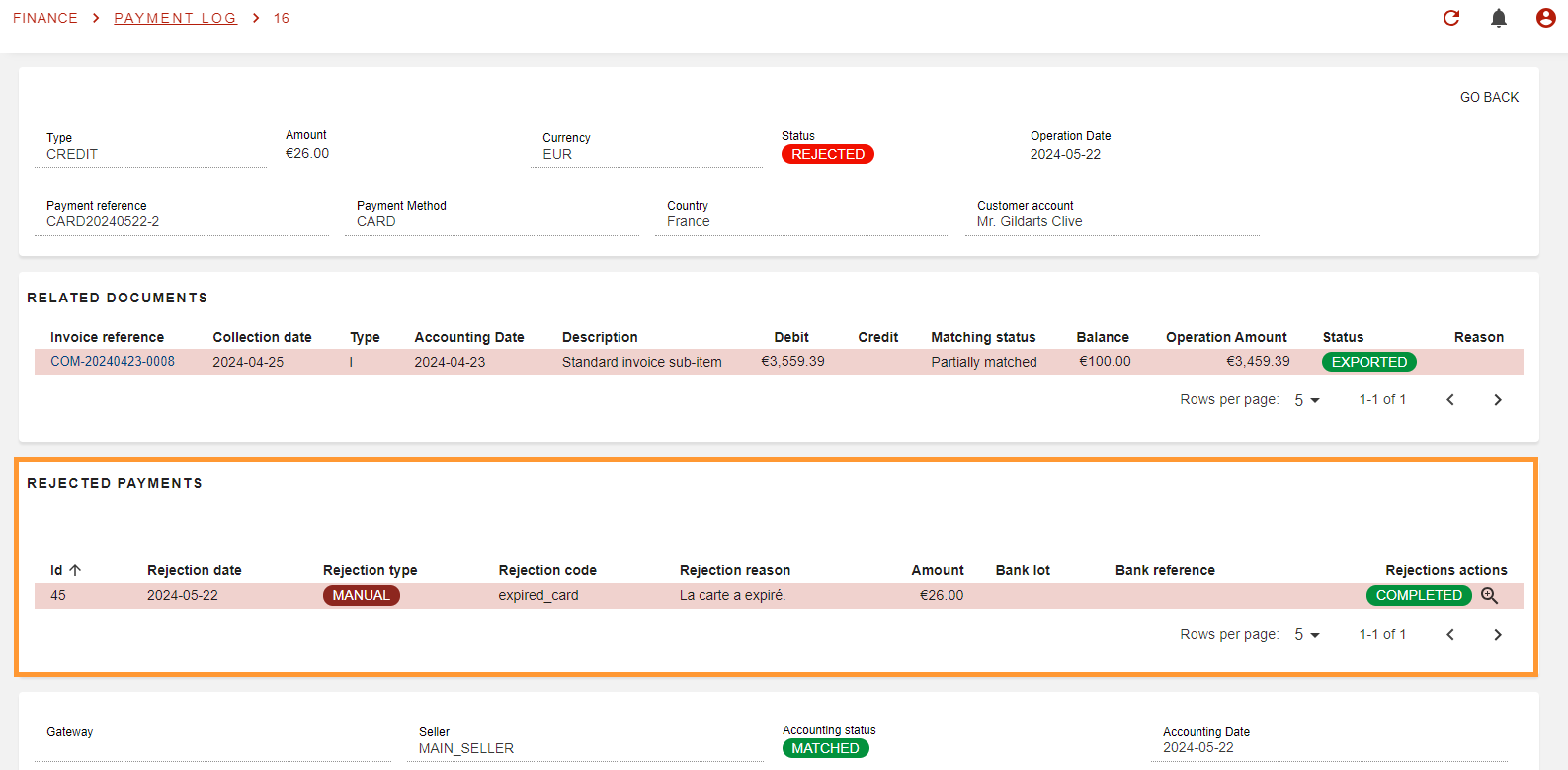1568x770 pixels.
Task: Click the COMPLETED rejection action badge
Action: 1419,596
